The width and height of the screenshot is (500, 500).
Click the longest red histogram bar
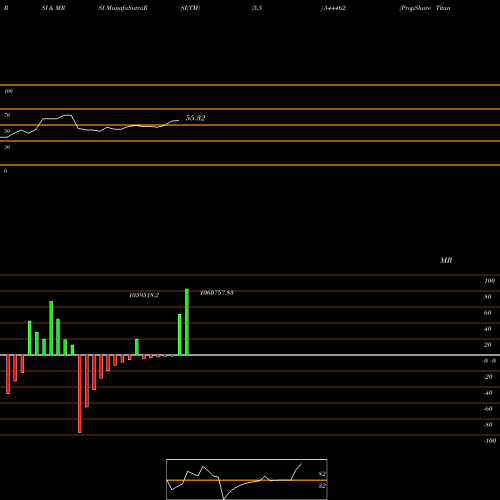pos(80,394)
